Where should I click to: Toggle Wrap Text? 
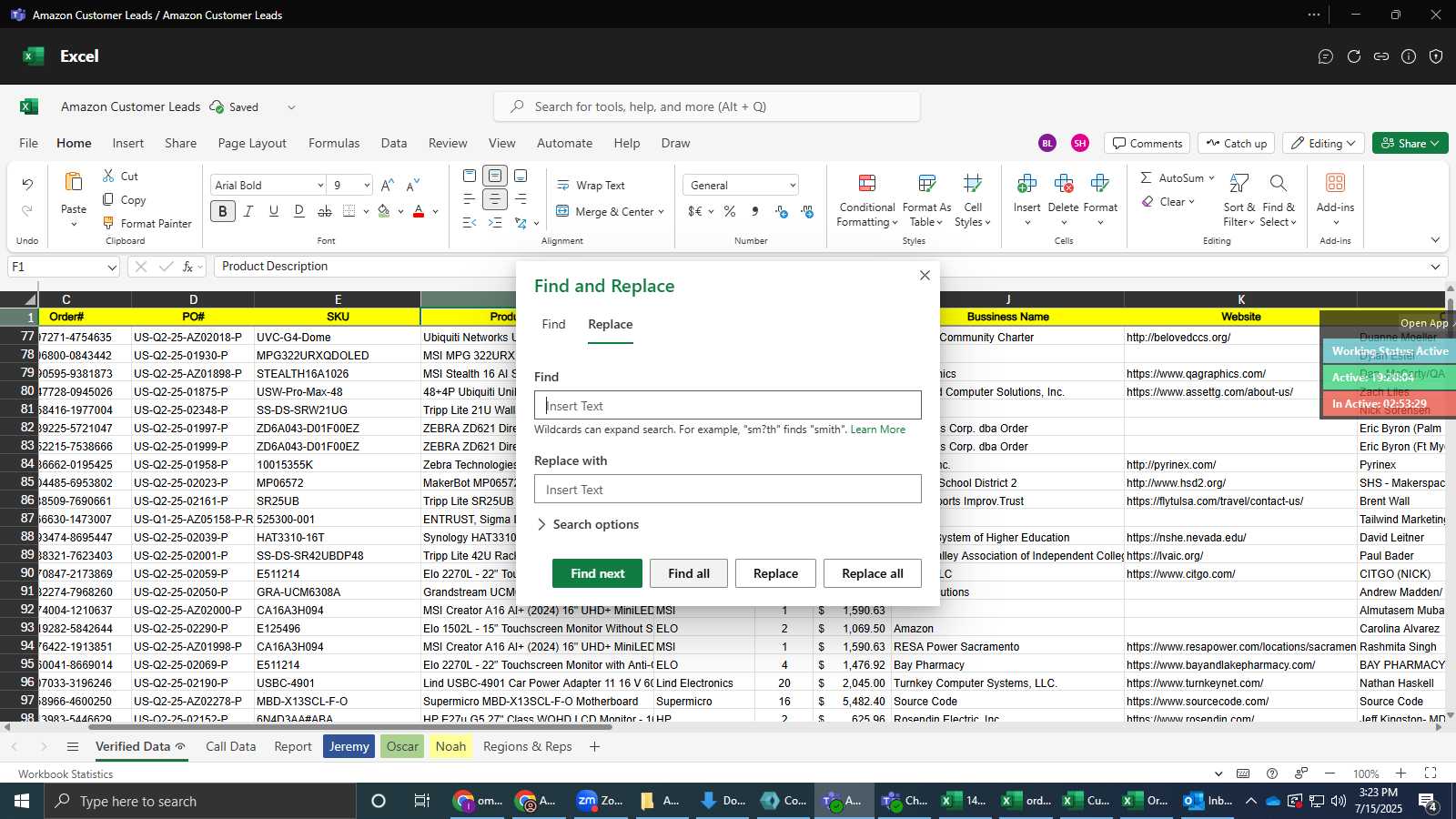pos(590,185)
